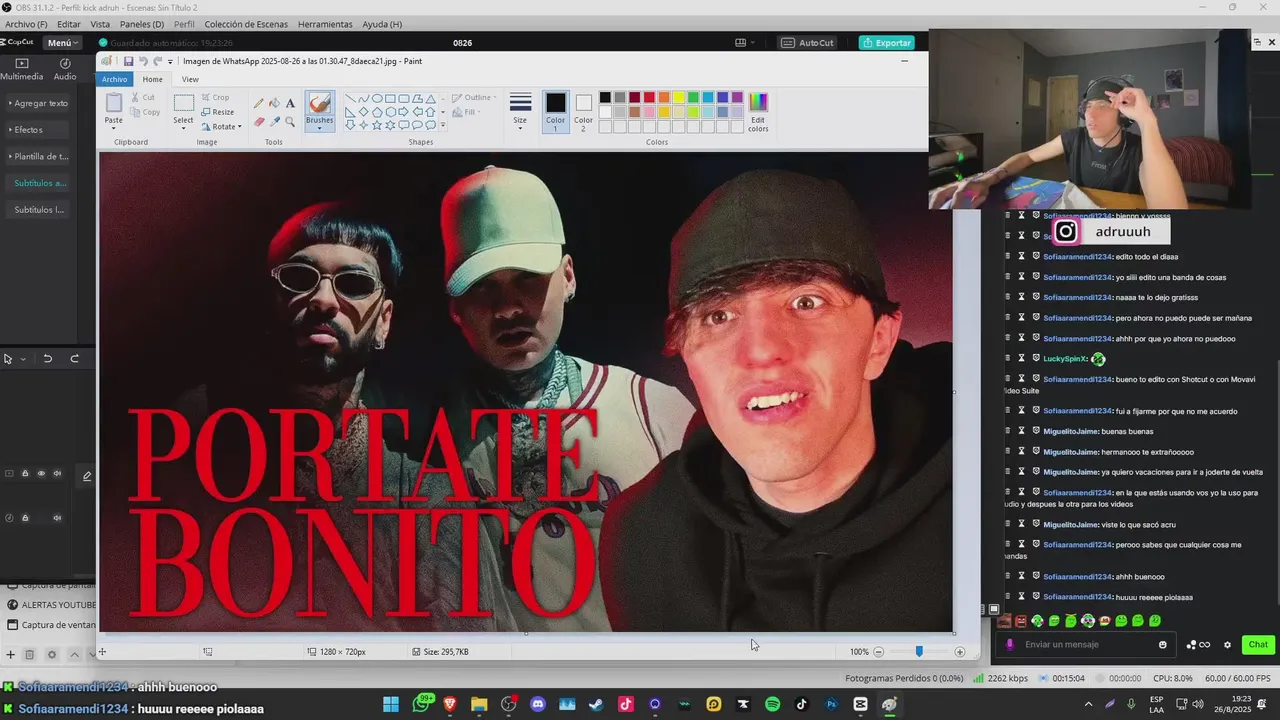Click Resize in Paint Image group
Image resolution: width=1280 pixels, height=720 pixels.
tap(218, 112)
